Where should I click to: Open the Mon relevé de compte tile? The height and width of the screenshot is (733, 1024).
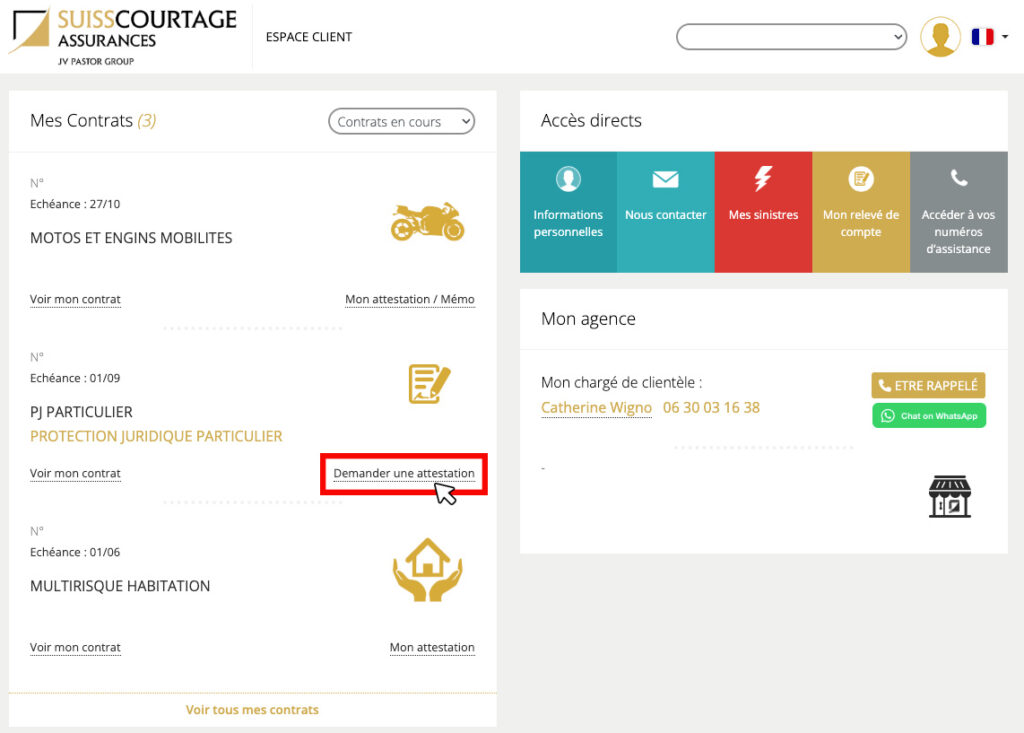[860, 211]
